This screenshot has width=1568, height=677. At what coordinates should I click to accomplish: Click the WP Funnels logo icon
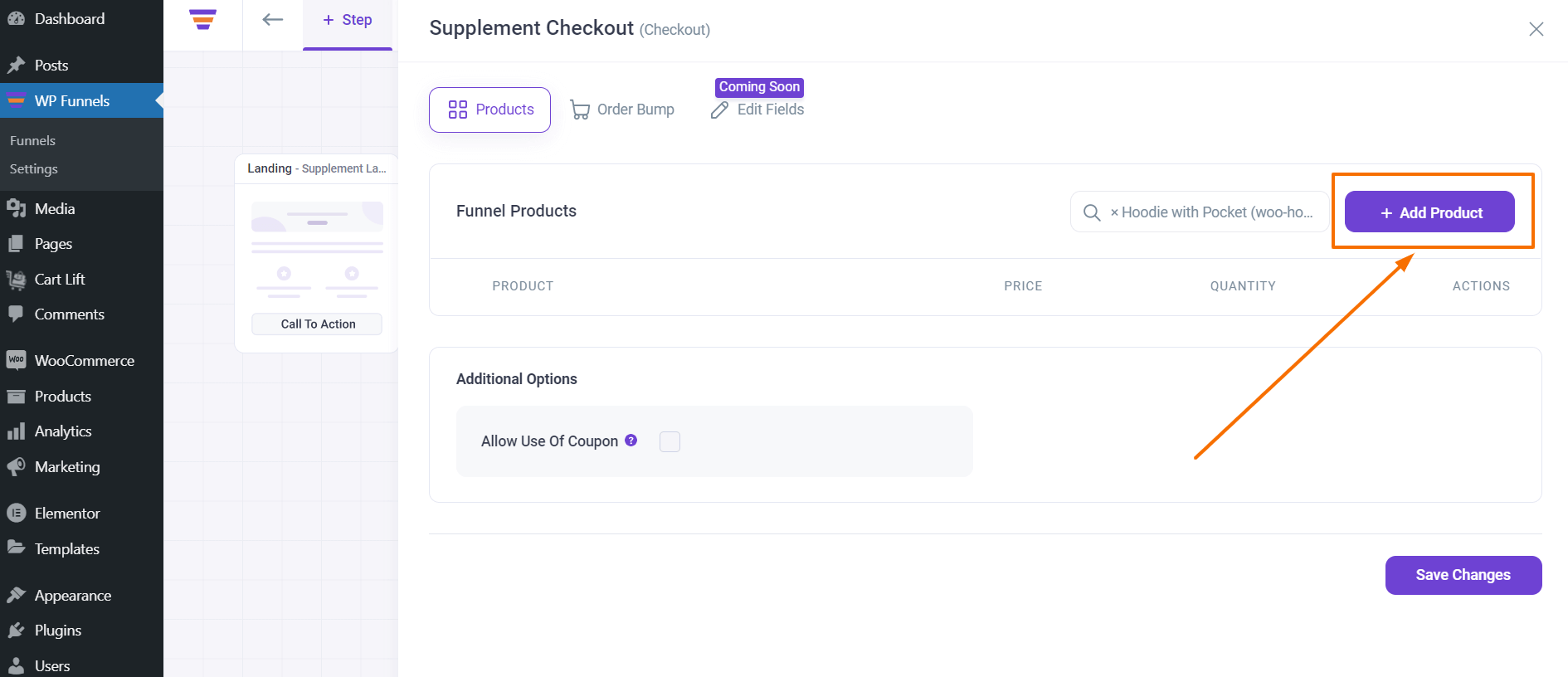coord(203,19)
